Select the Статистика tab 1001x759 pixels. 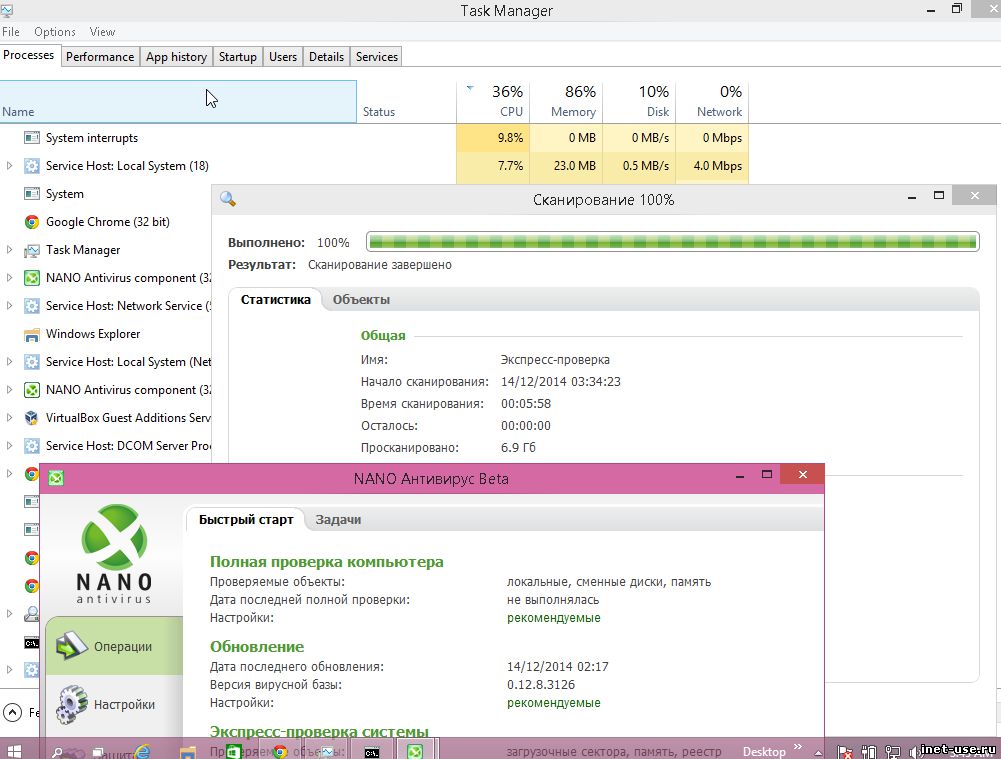276,299
